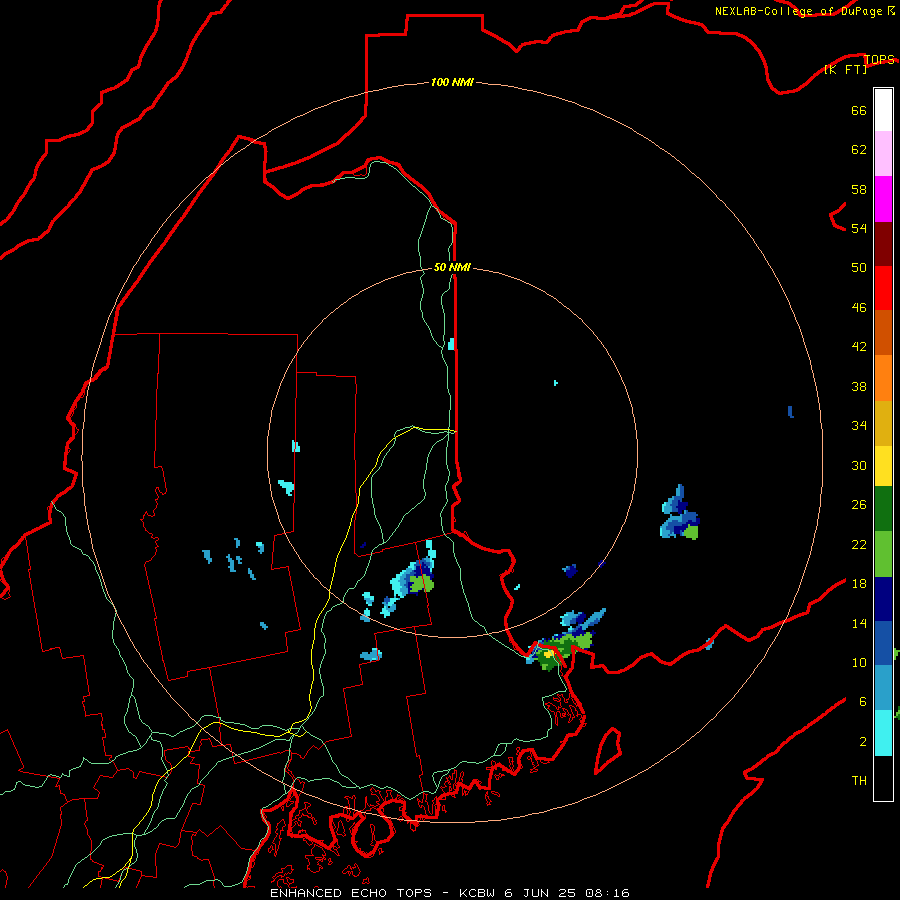Click the 'TOPS' legend heading
Image resolution: width=900 pixels, height=900 pixels.
pos(879,59)
